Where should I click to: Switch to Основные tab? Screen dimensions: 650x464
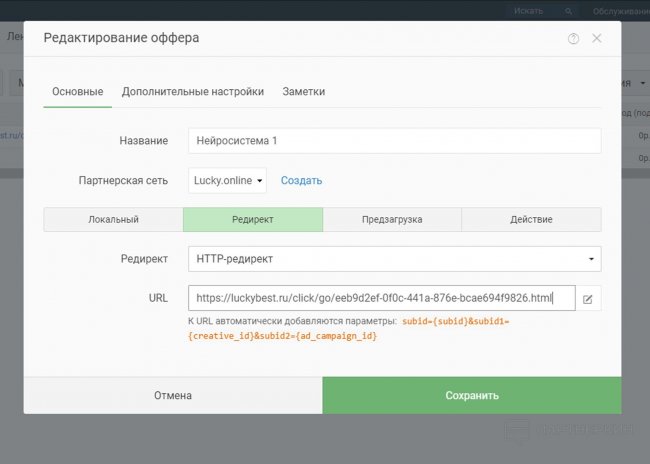pyautogui.click(x=77, y=92)
